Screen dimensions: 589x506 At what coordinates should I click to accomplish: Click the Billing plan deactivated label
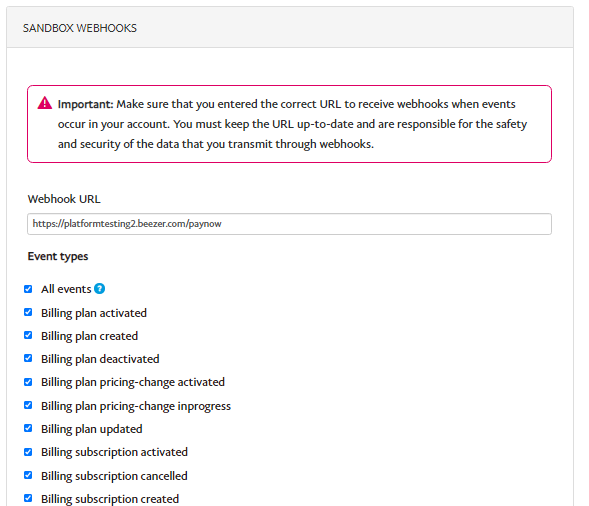(100, 359)
